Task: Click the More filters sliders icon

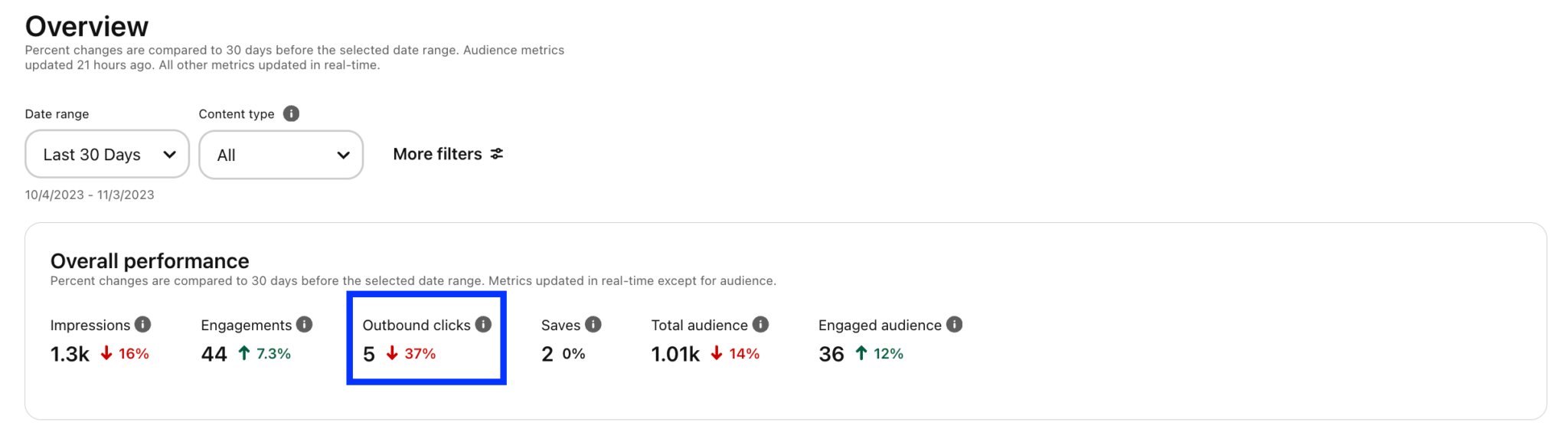Action: 496,153
